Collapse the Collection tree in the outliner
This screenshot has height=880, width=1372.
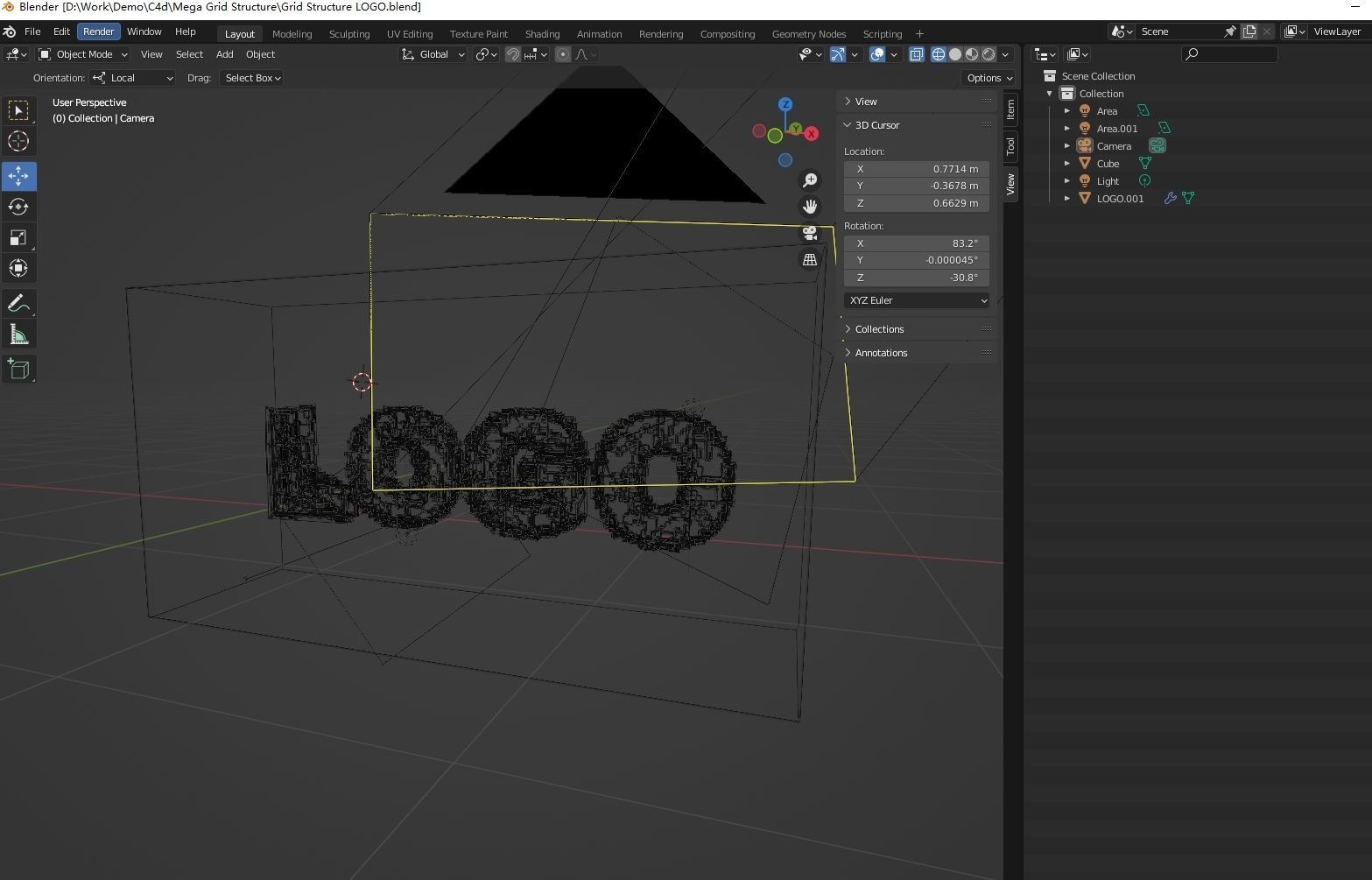click(1050, 93)
